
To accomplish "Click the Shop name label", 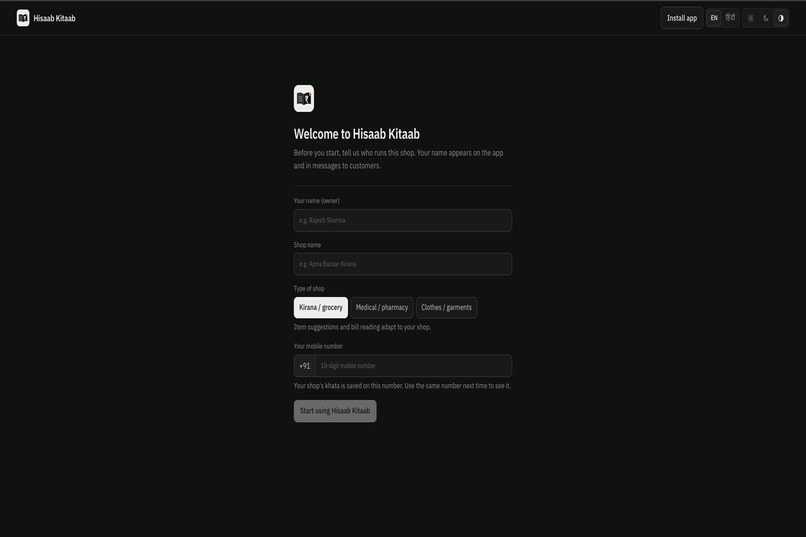I will click(307, 245).
